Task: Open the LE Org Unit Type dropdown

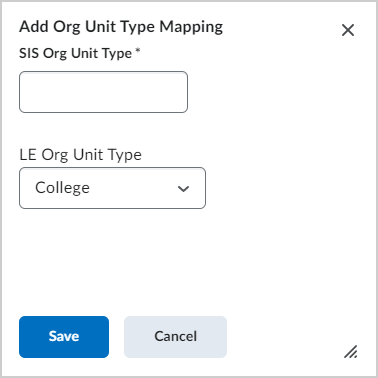Action: pos(112,188)
